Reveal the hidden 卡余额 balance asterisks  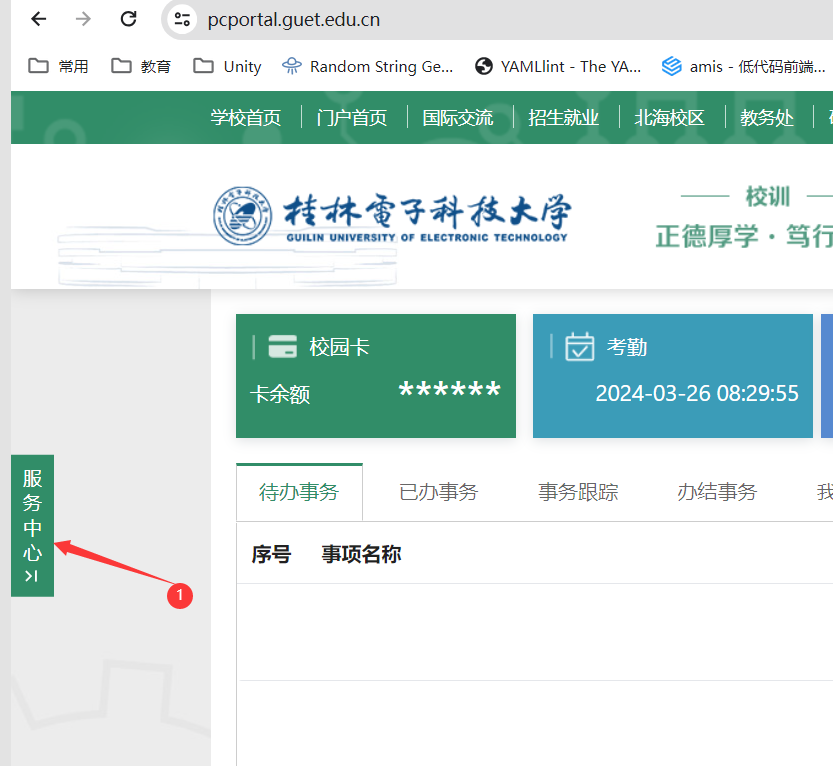pos(449,392)
